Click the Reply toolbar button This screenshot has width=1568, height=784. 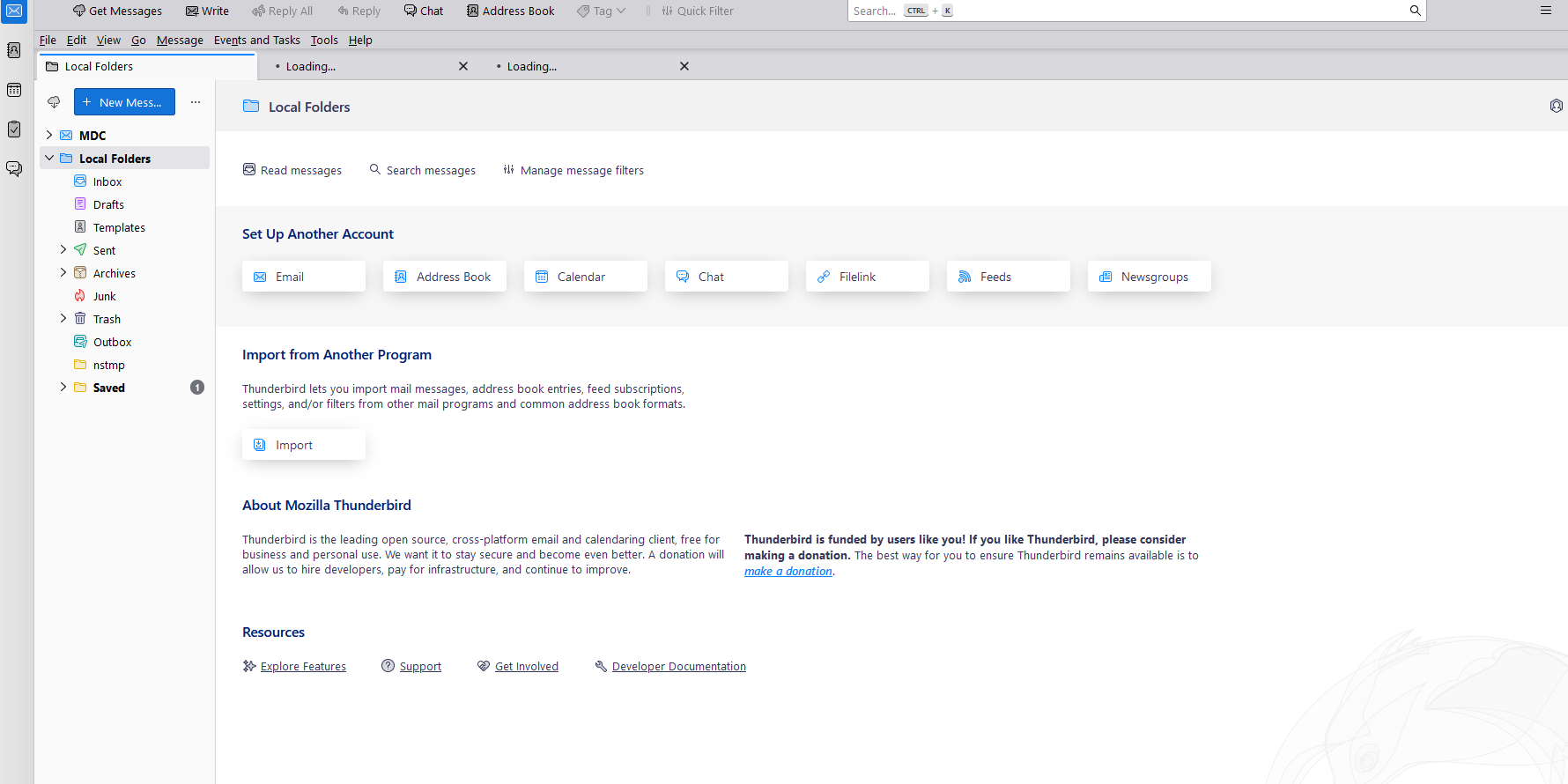pos(359,11)
